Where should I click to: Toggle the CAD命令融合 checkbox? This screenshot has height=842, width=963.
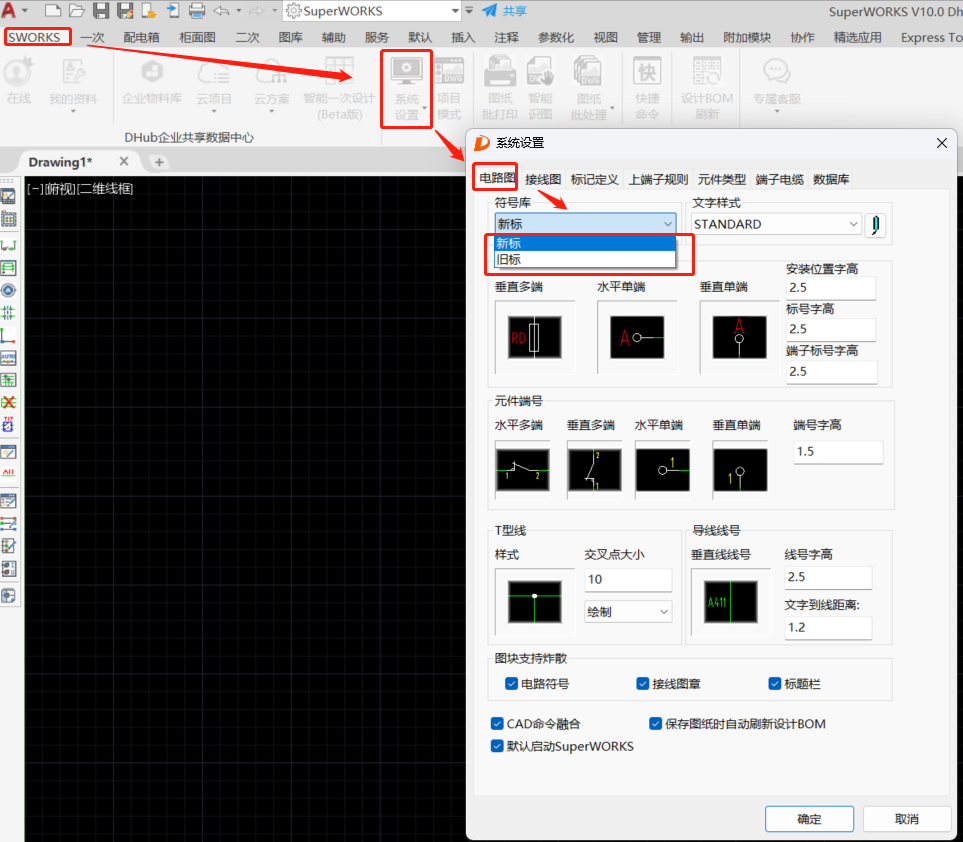[x=497, y=723]
